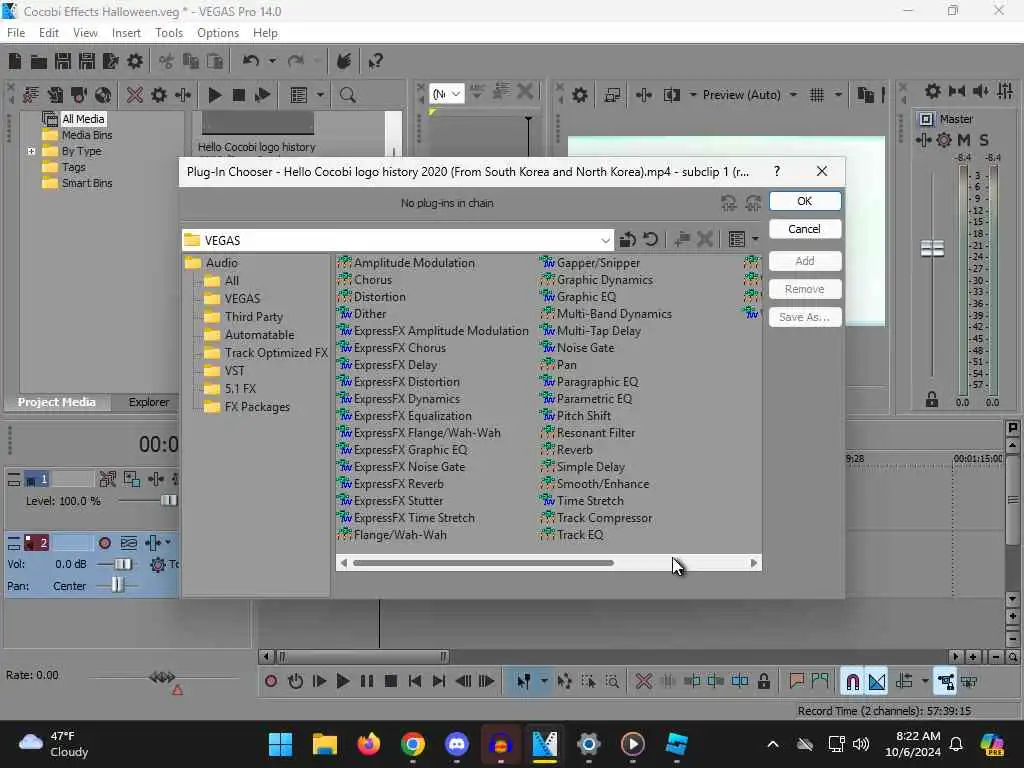Toggle Automatic Crossfades icon
Image resolution: width=1024 pixels, height=768 pixels.
(876, 682)
